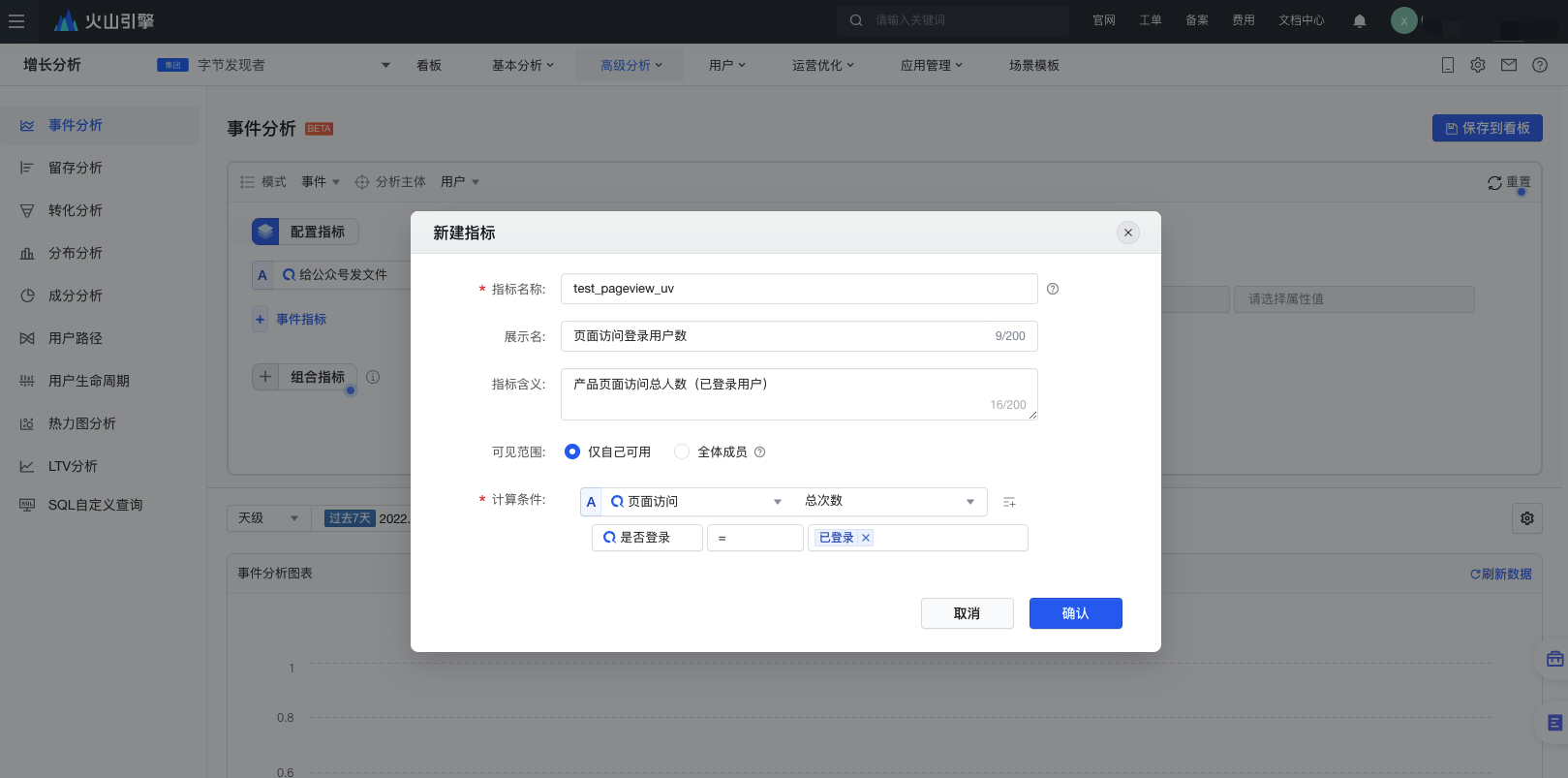Click the 展示名 input field
The image size is (1568, 778).
click(x=799, y=336)
